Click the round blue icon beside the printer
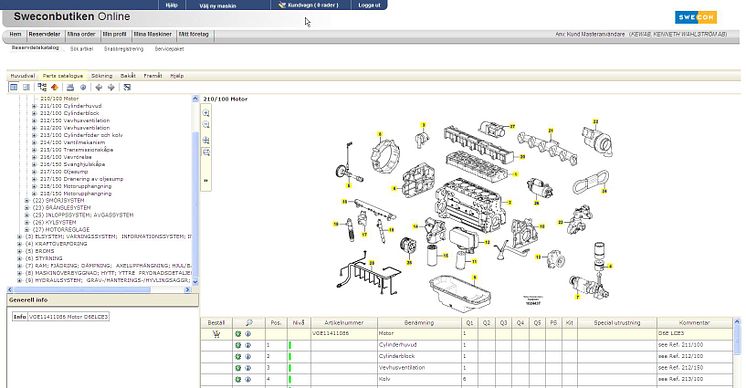The height and width of the screenshot is (388, 746). [x=83, y=87]
